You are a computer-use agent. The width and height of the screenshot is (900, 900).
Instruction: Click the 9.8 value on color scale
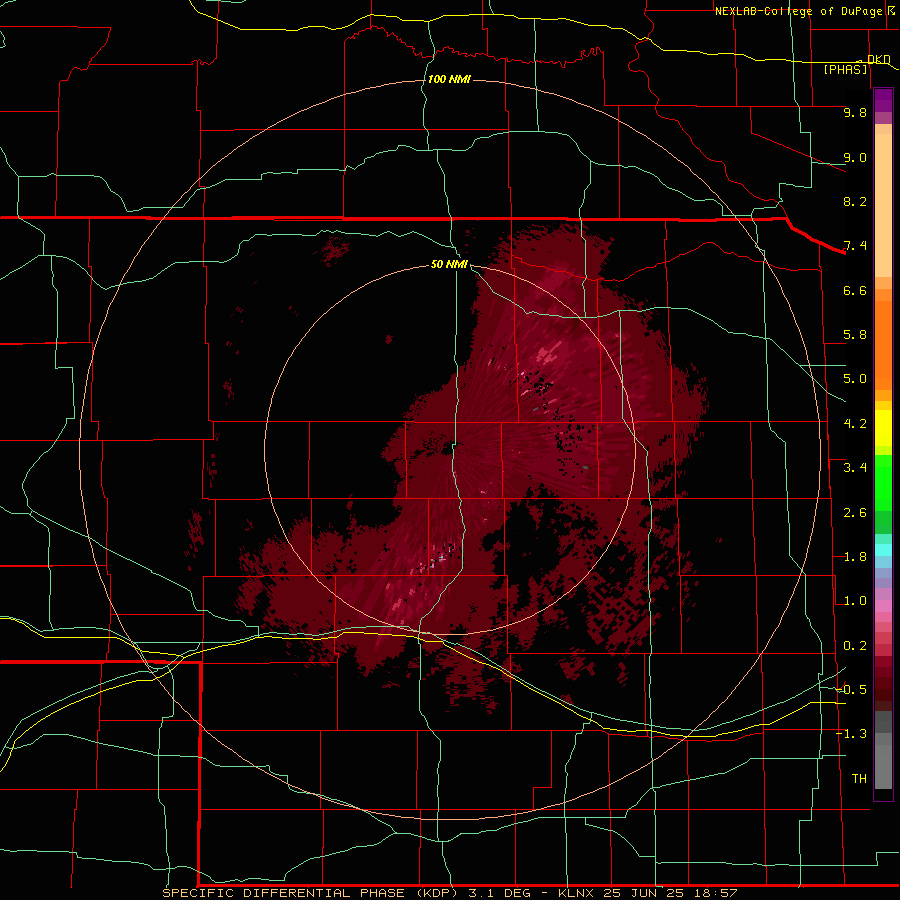pyautogui.click(x=855, y=112)
